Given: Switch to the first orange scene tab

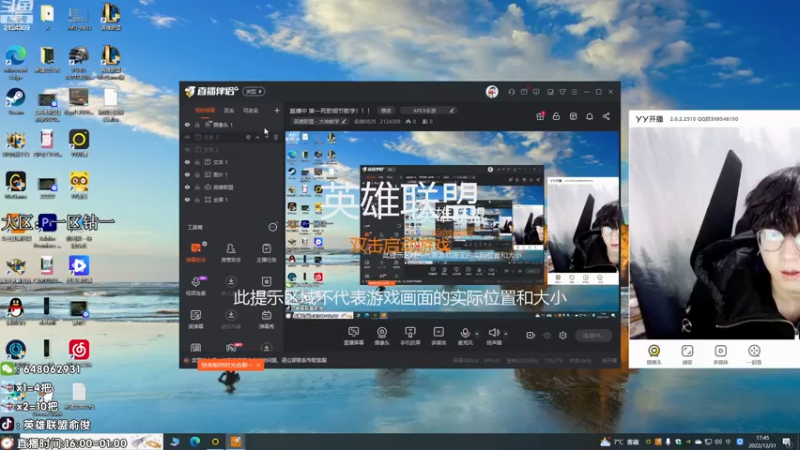Looking at the screenshot, I should click(205, 111).
